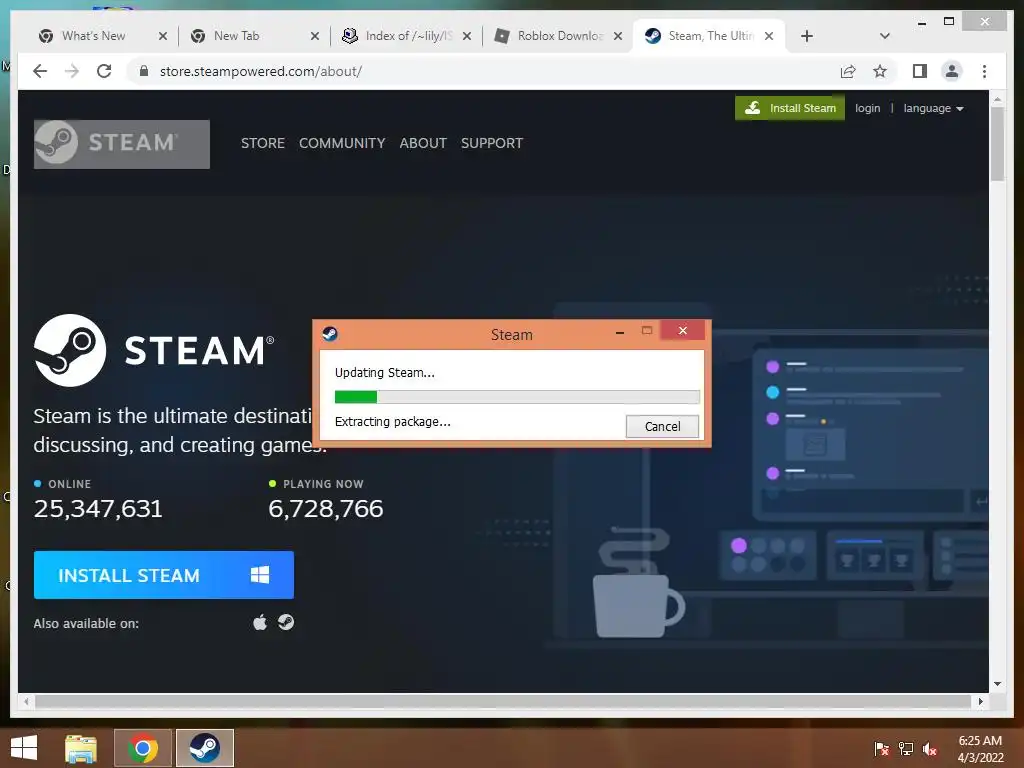The width and height of the screenshot is (1024, 768).
Task: Bookmark this page with the star
Action: pos(880,71)
